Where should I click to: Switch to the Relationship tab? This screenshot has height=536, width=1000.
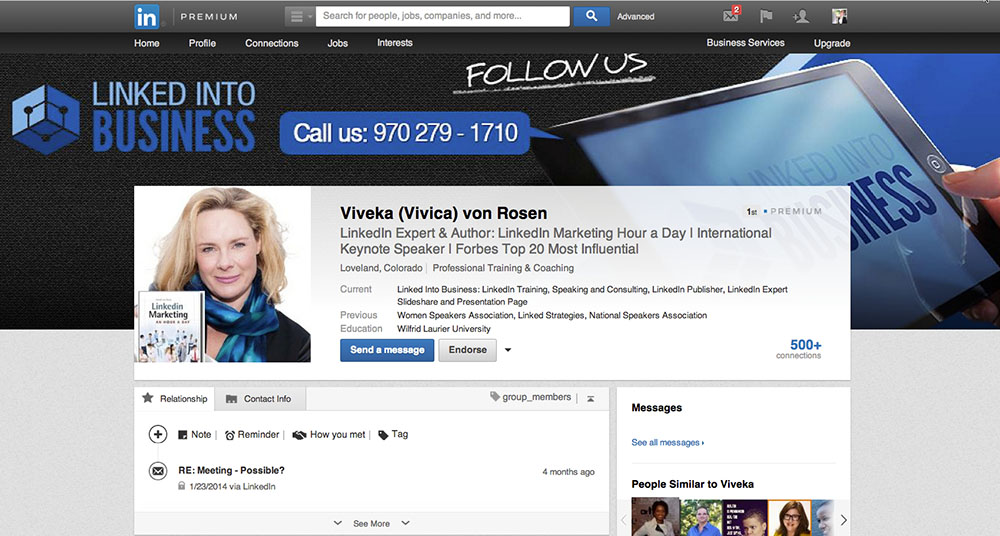[x=175, y=399]
